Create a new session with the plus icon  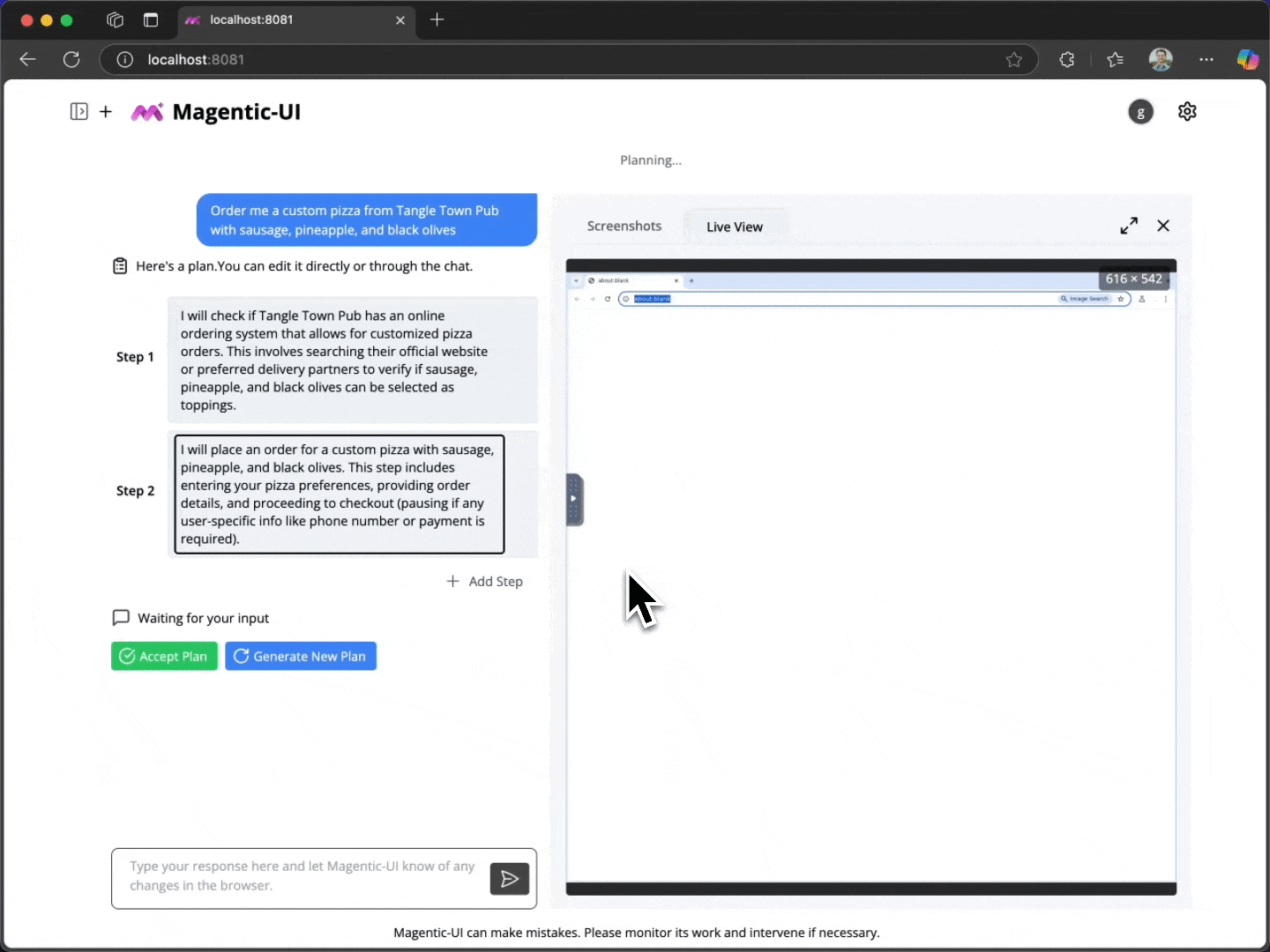point(106,112)
